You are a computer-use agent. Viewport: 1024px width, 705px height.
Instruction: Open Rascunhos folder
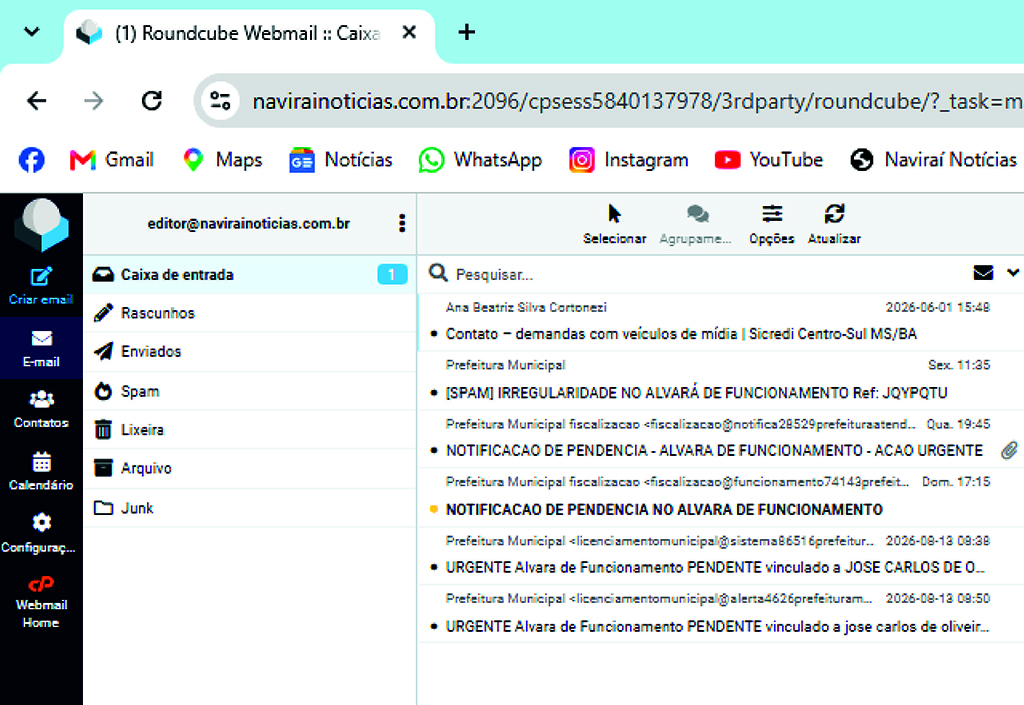tap(249, 313)
